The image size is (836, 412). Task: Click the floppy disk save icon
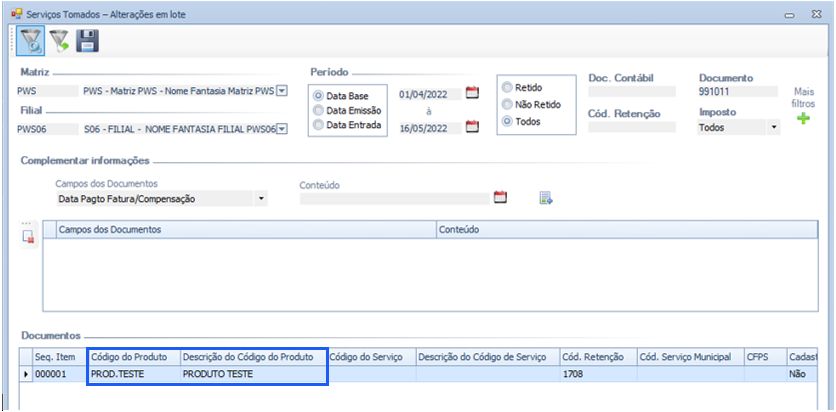click(x=87, y=41)
